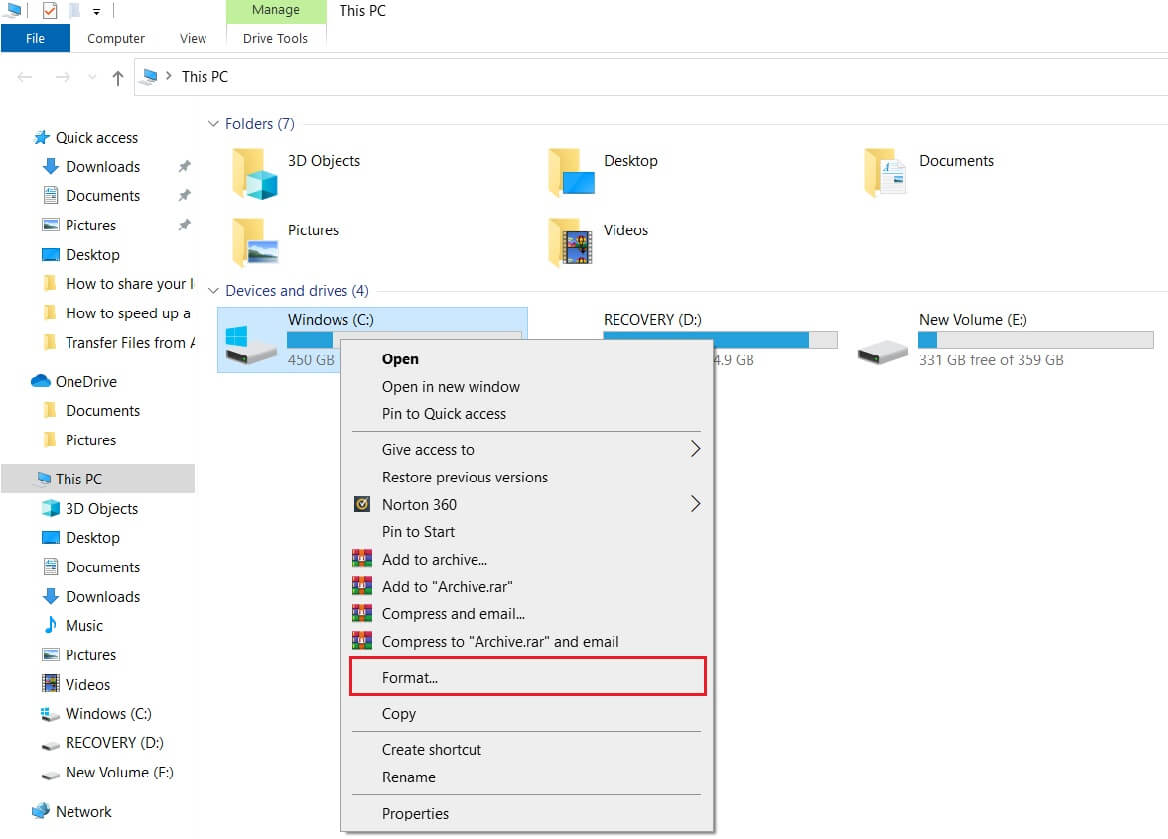Expand the Give access to submenu arrow
This screenshot has height=839, width=1168.
coord(695,449)
